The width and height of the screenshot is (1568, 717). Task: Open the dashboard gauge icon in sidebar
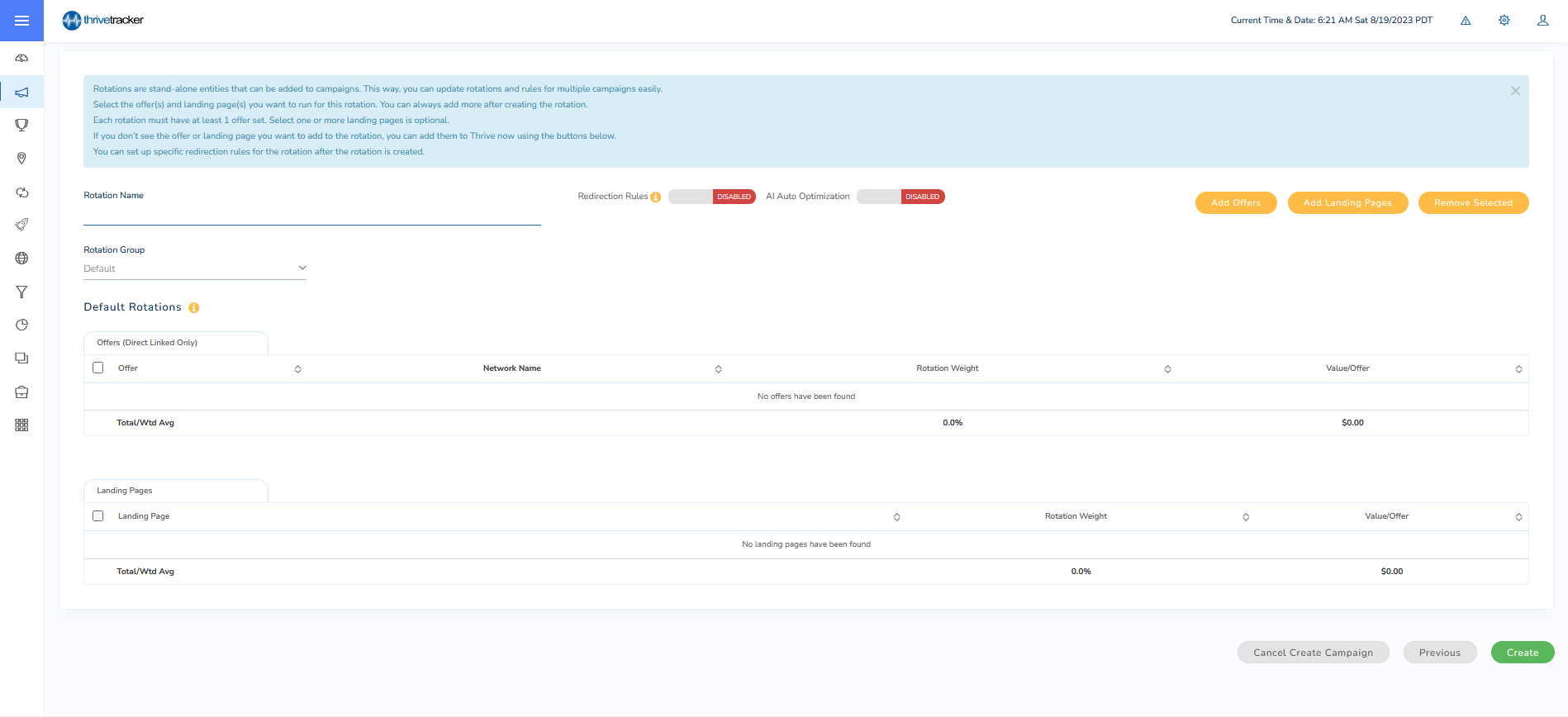21,58
